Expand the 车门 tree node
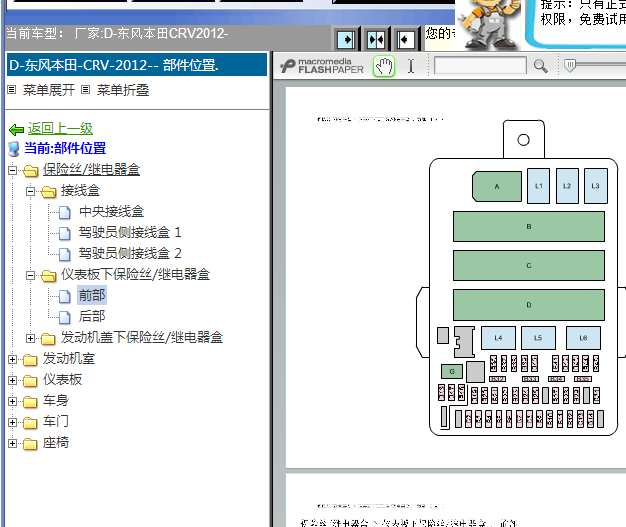The height and width of the screenshot is (527, 626). [12, 422]
